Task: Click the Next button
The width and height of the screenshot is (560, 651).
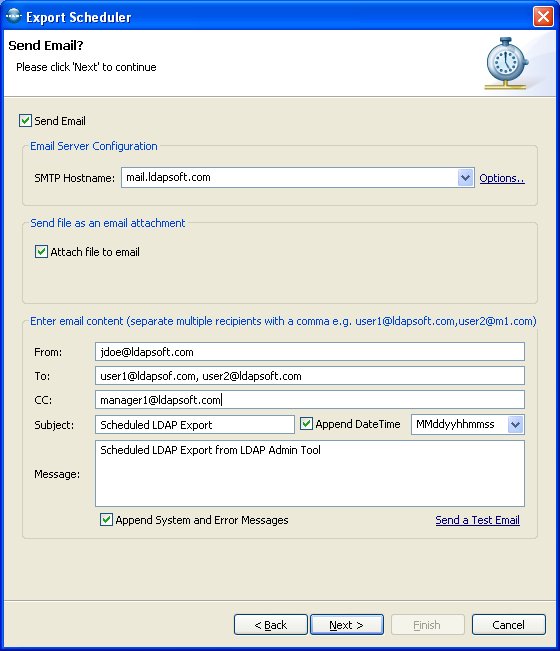Action: pos(347,624)
